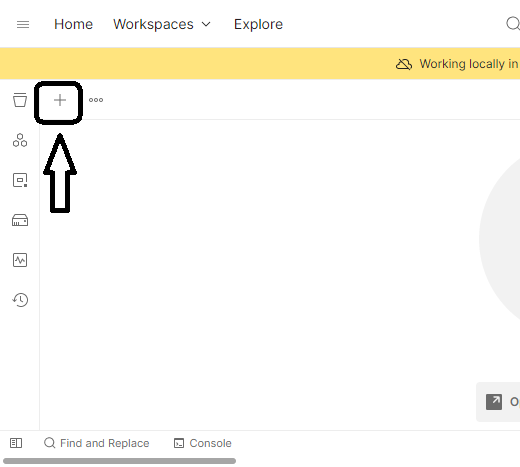
Task: Open the Console panel
Action: (202, 443)
